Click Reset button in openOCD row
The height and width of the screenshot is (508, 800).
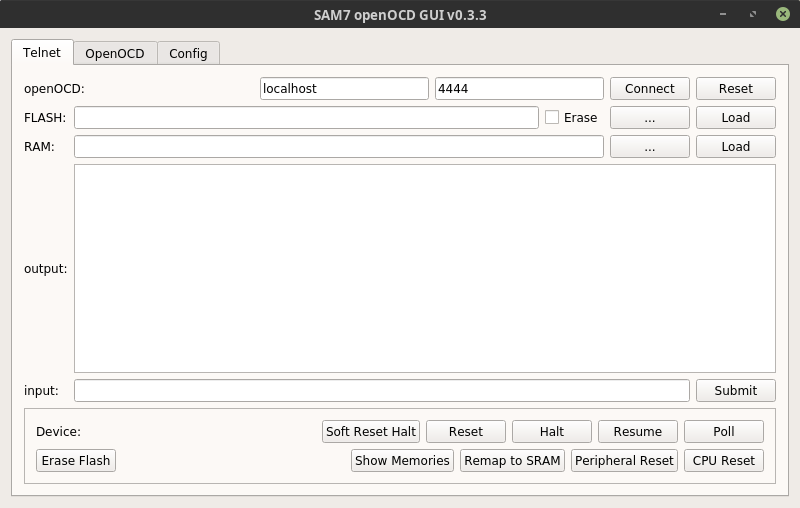pos(736,89)
